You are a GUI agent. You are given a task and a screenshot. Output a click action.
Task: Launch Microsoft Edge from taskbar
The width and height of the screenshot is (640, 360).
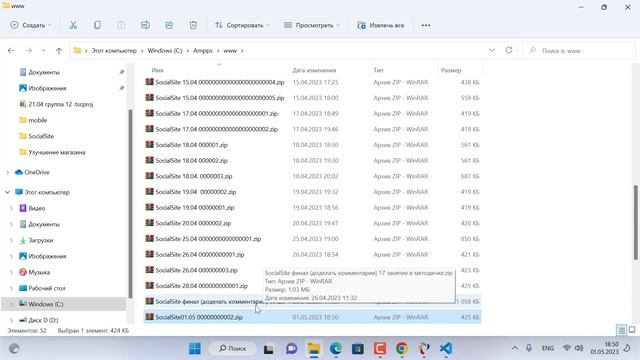(336, 349)
